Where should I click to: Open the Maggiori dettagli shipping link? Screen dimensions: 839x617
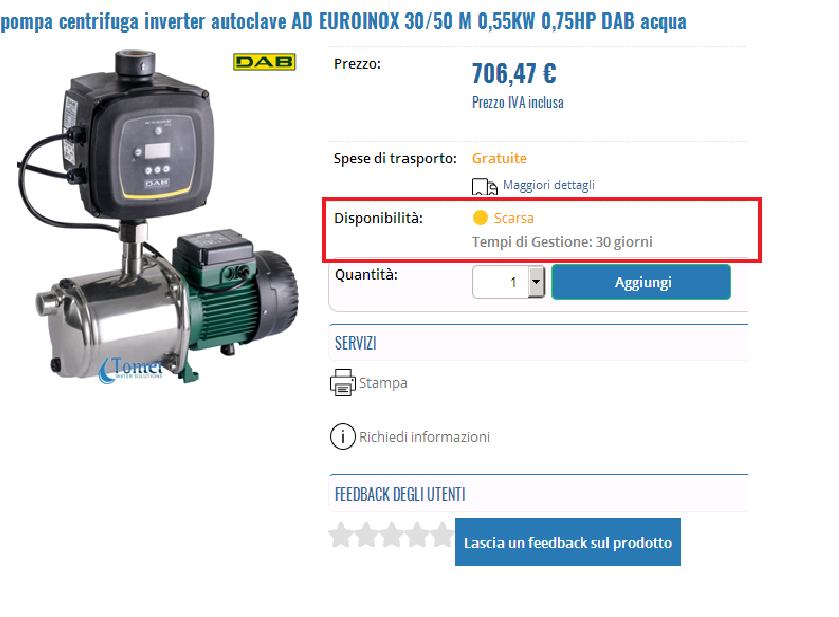[x=549, y=185]
